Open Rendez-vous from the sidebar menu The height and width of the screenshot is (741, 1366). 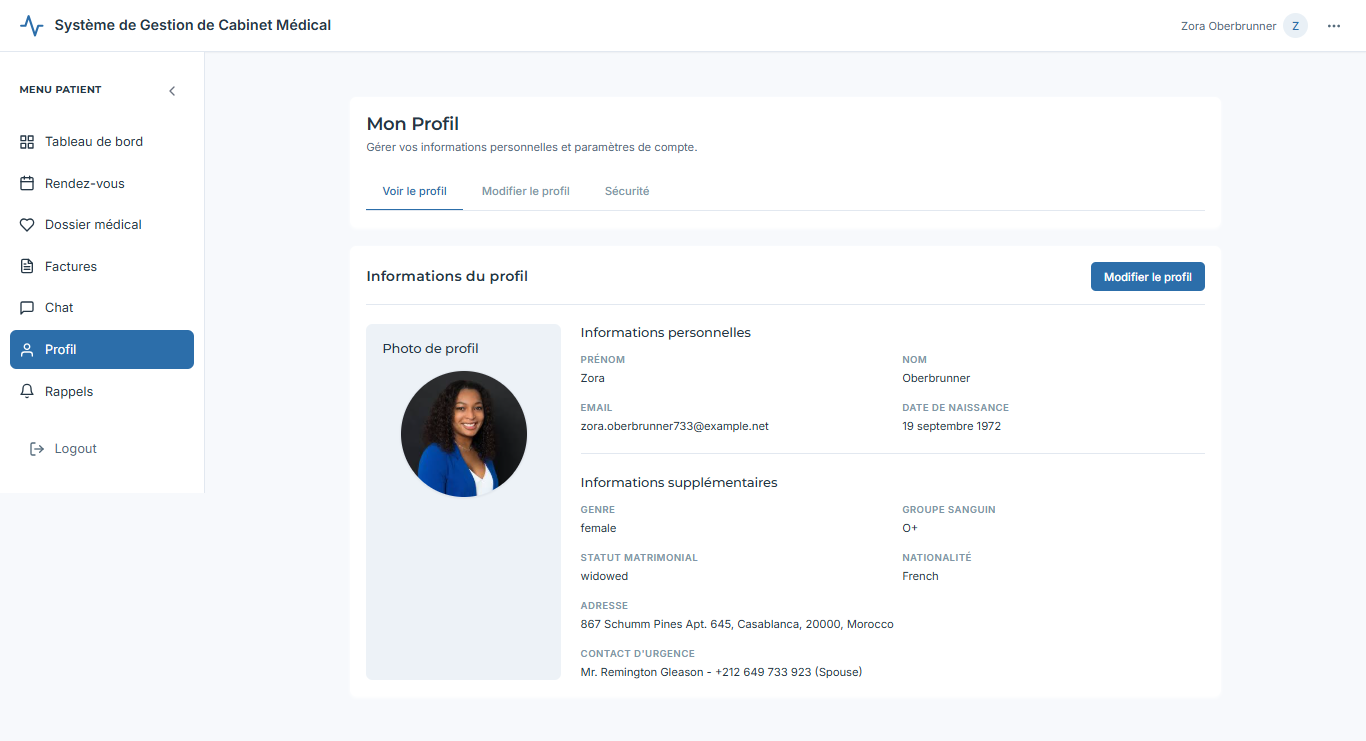(x=85, y=184)
